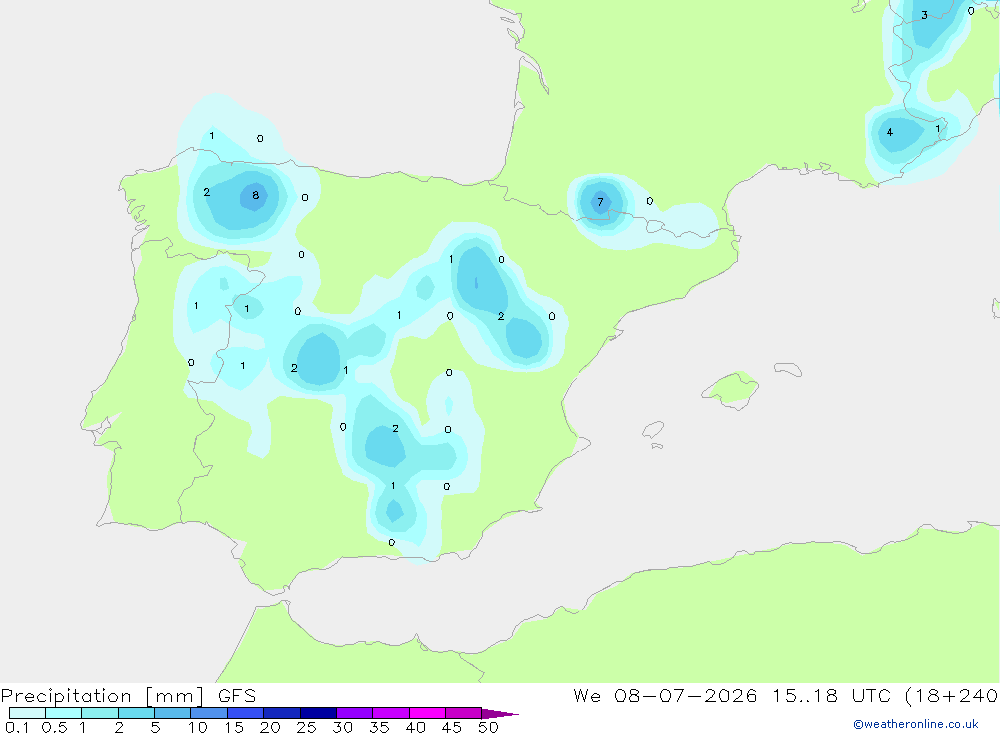
Task: Click the "We 08-07-2026" date text
Action: pos(665,696)
